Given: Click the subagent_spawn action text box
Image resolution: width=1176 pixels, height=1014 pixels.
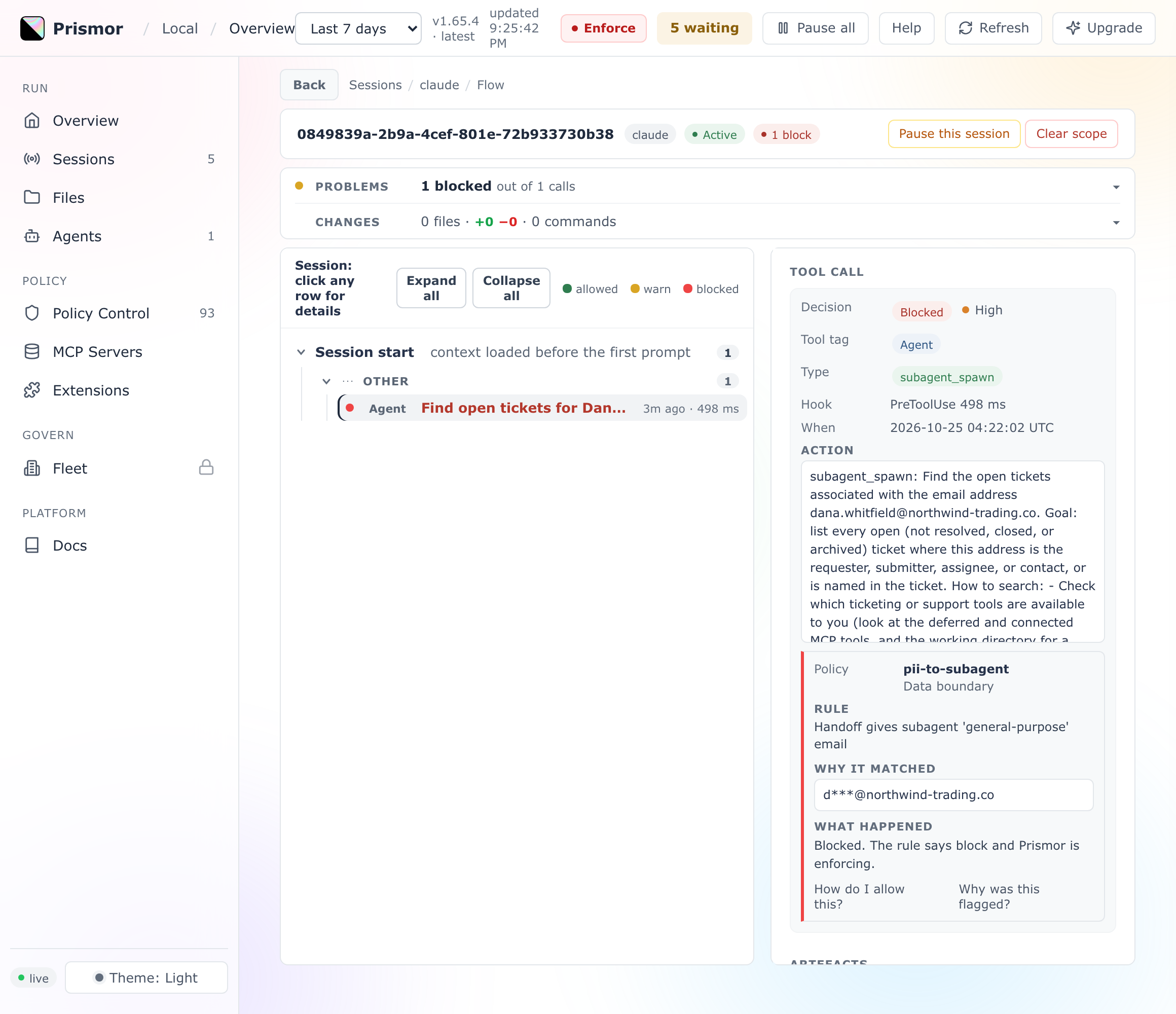Looking at the screenshot, I should tap(952, 552).
